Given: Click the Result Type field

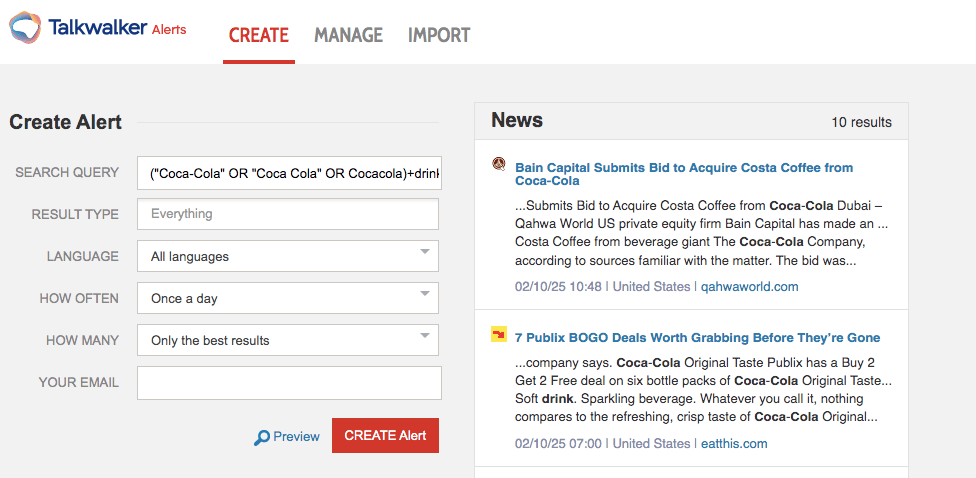Looking at the screenshot, I should 288,214.
